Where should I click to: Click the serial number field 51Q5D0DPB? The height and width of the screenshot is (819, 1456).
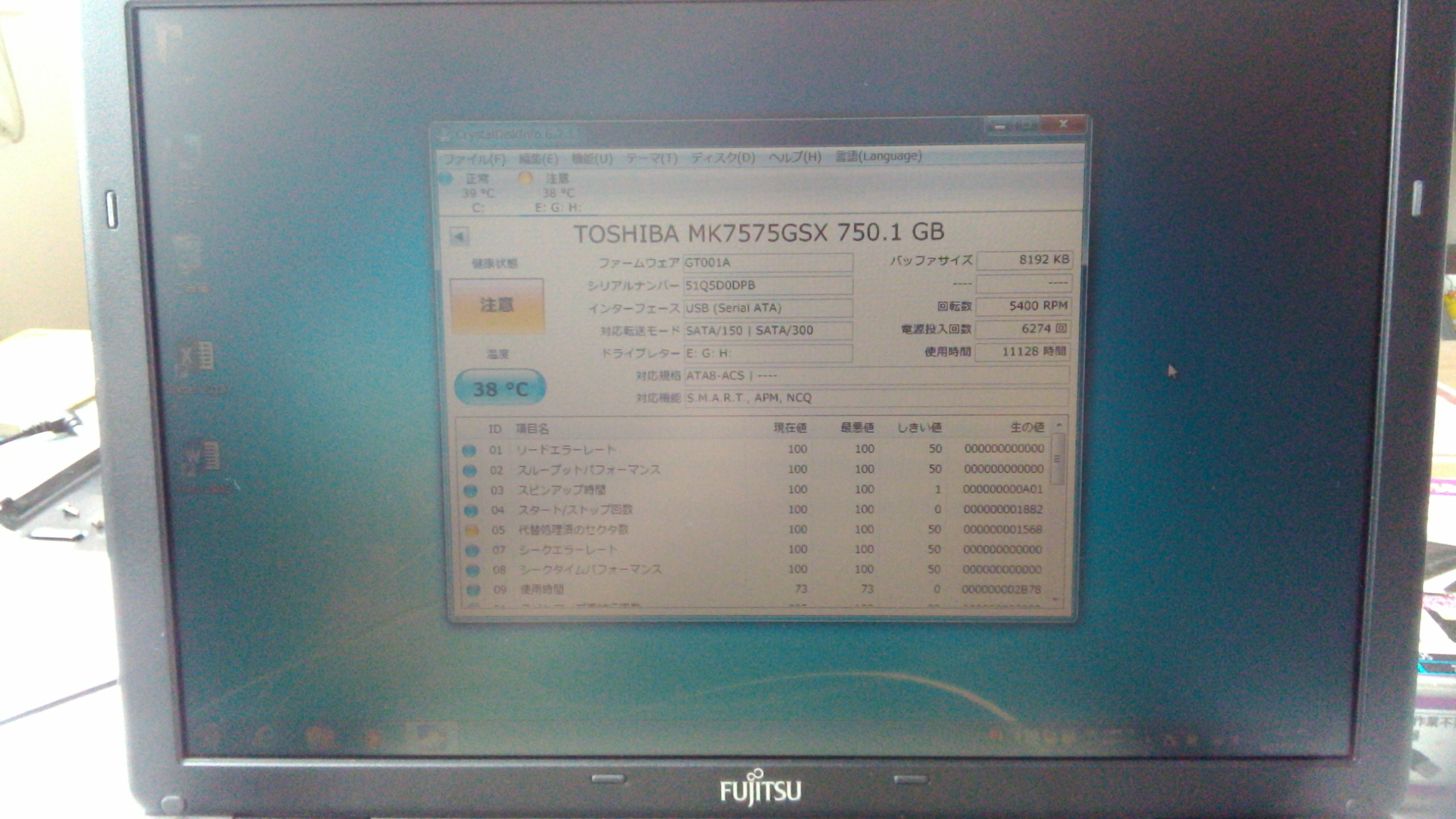(x=767, y=285)
